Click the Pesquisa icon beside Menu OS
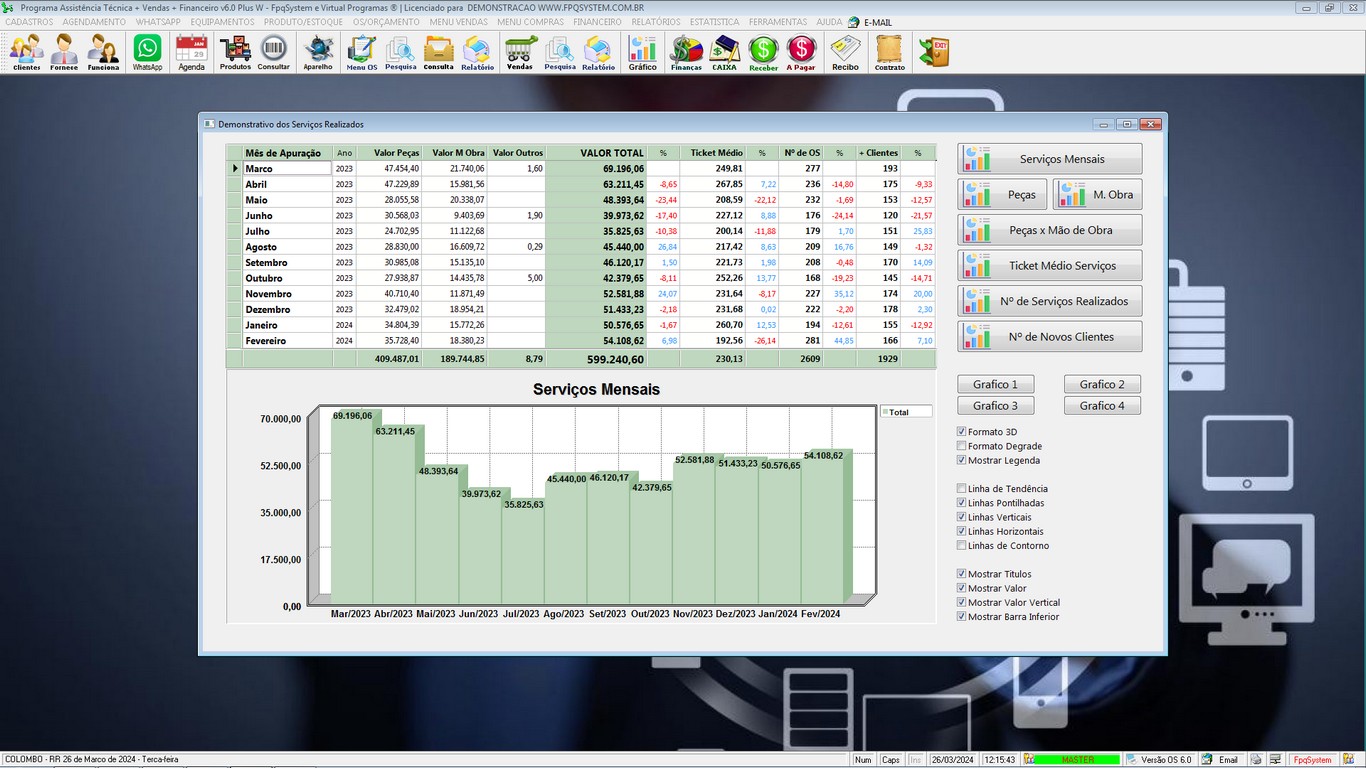The image size is (1366, 768). pyautogui.click(x=400, y=52)
